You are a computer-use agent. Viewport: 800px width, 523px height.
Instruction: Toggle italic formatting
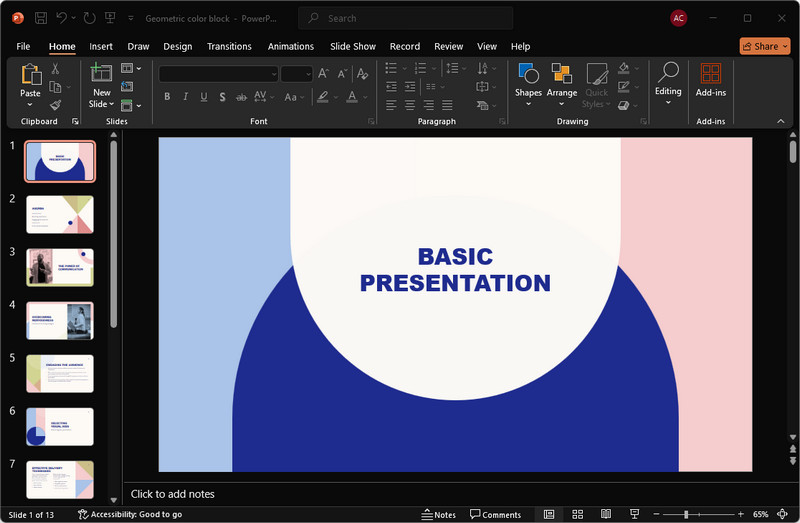point(186,97)
